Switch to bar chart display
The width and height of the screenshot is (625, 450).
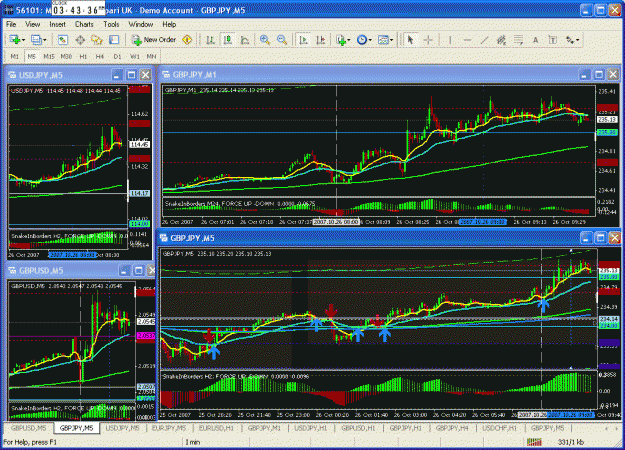(x=210, y=39)
